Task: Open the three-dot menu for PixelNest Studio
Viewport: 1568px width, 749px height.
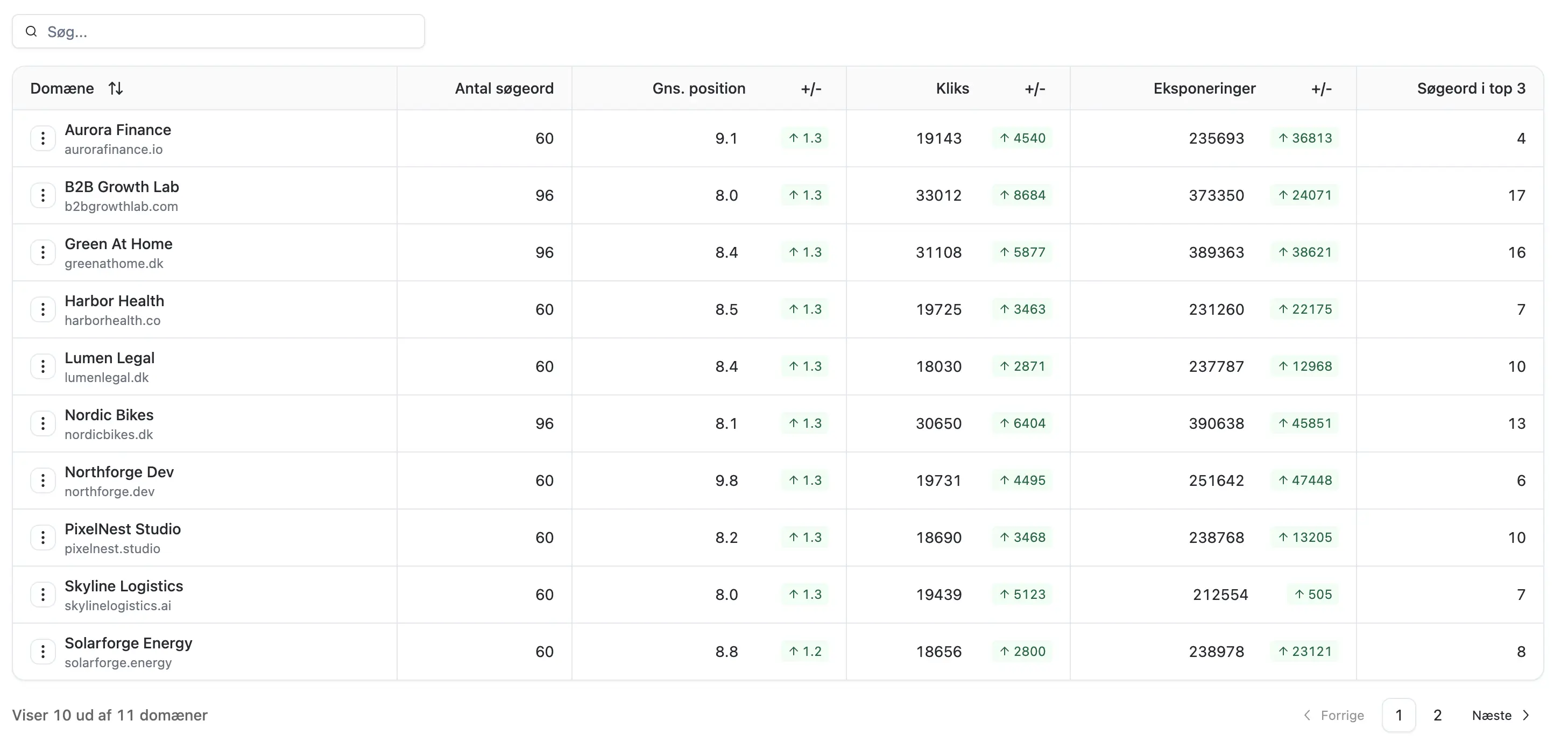Action: [x=43, y=537]
